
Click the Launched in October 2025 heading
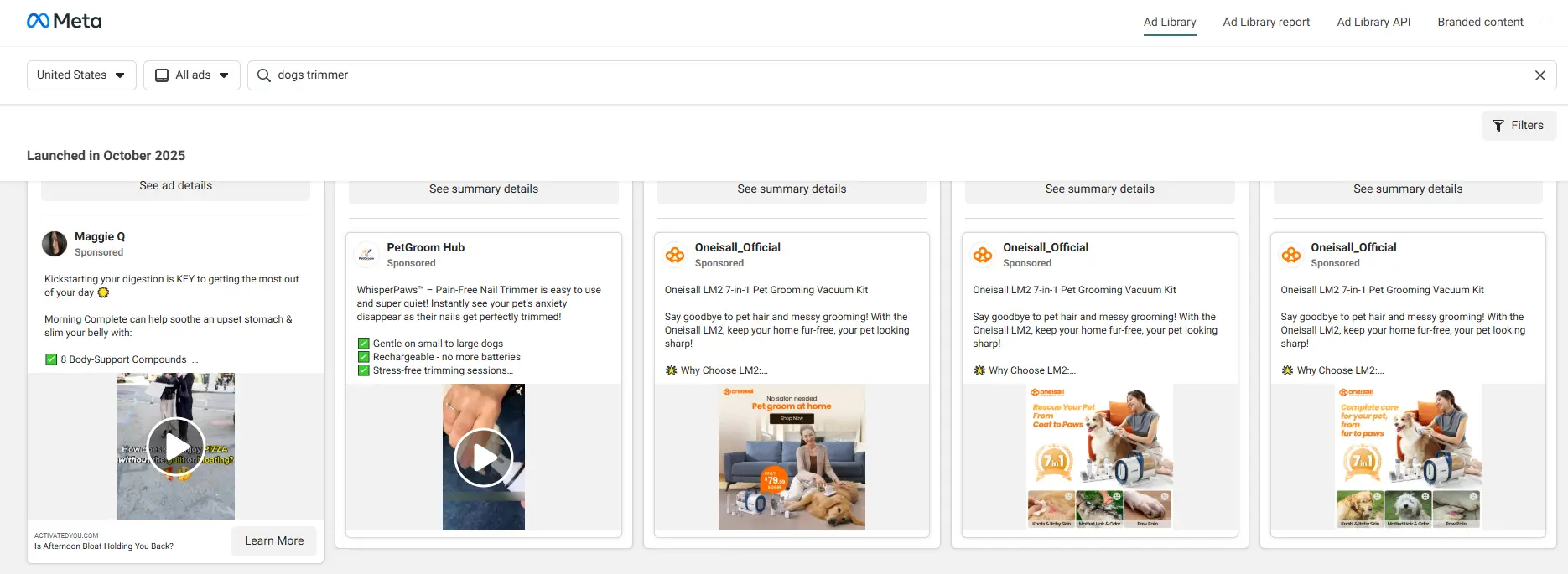click(106, 156)
